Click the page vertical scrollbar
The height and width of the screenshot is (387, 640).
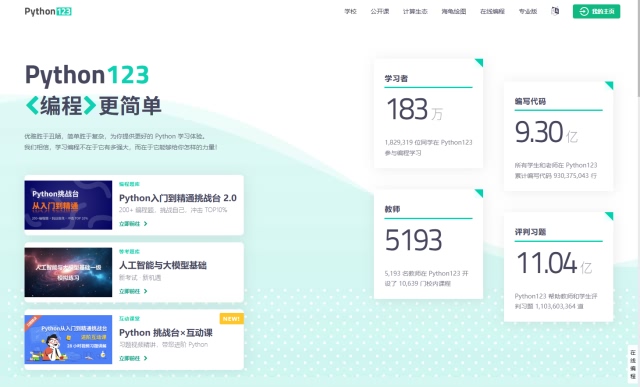click(638, 49)
